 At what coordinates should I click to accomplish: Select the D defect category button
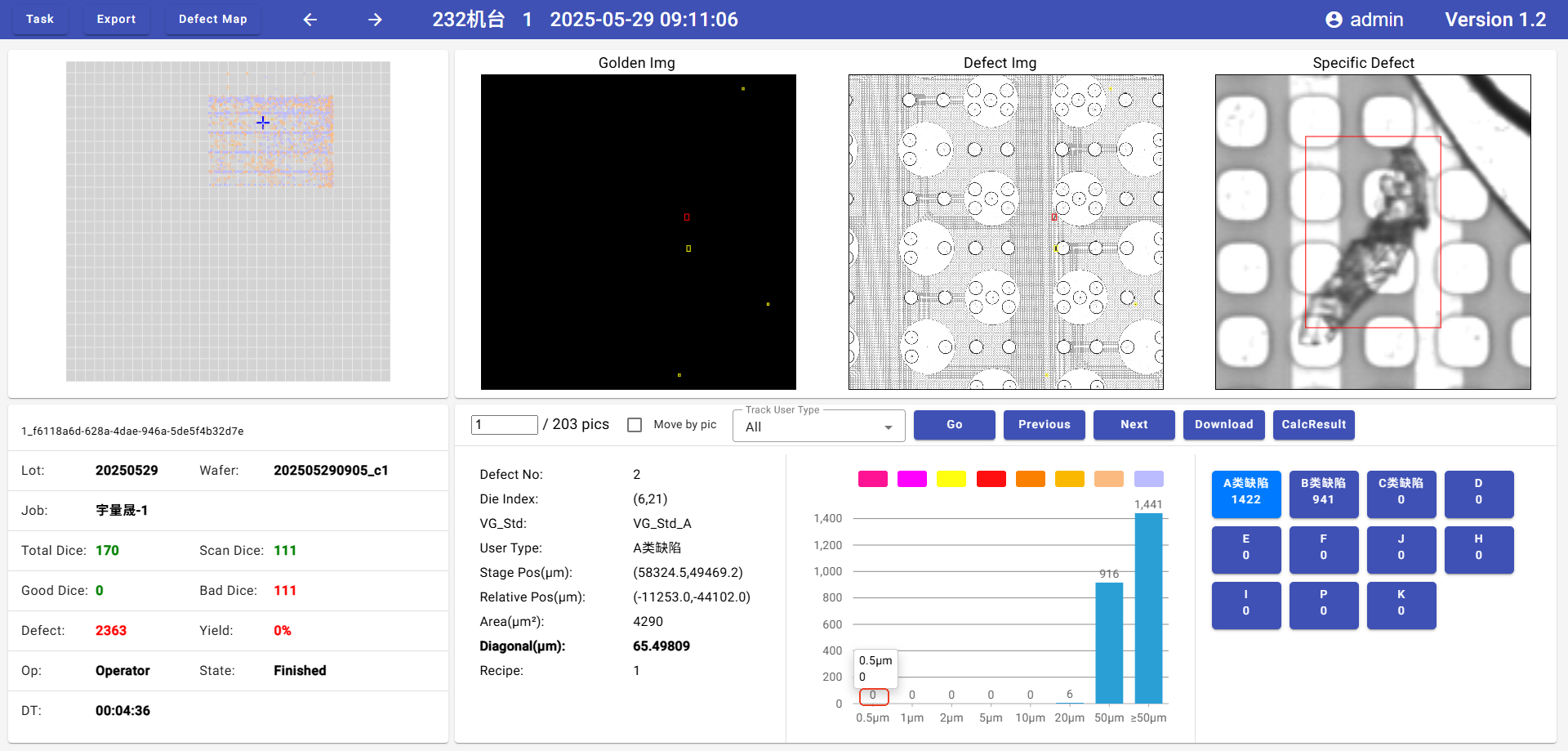tap(1479, 494)
